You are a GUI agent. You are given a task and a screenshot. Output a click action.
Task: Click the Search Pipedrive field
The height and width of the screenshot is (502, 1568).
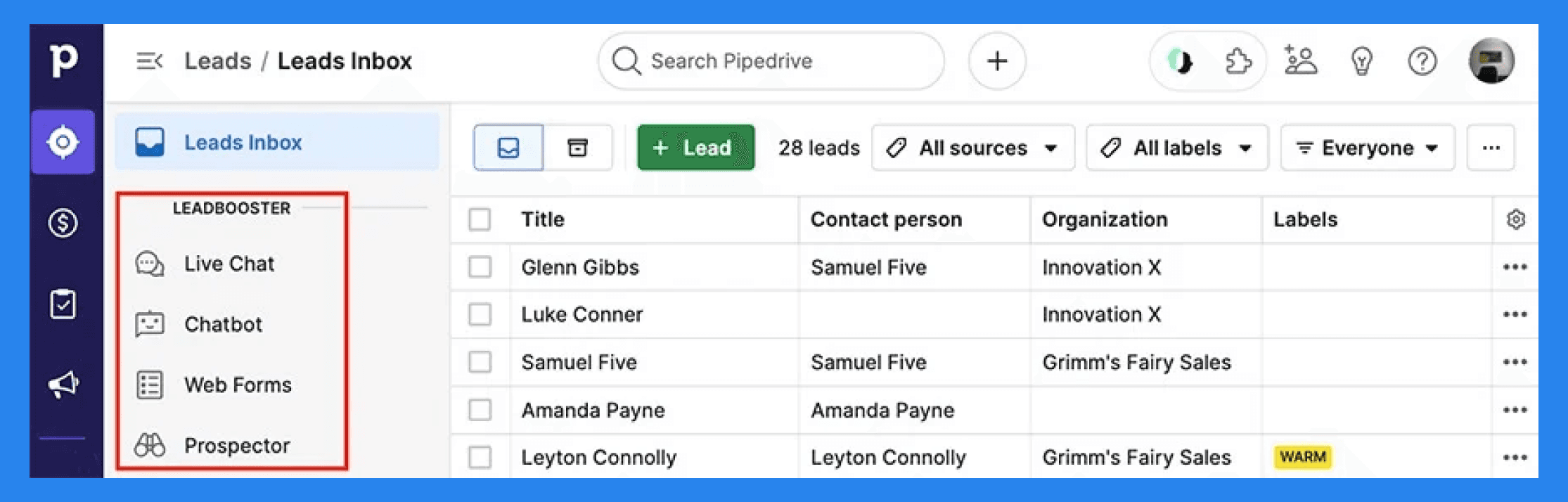click(x=771, y=61)
